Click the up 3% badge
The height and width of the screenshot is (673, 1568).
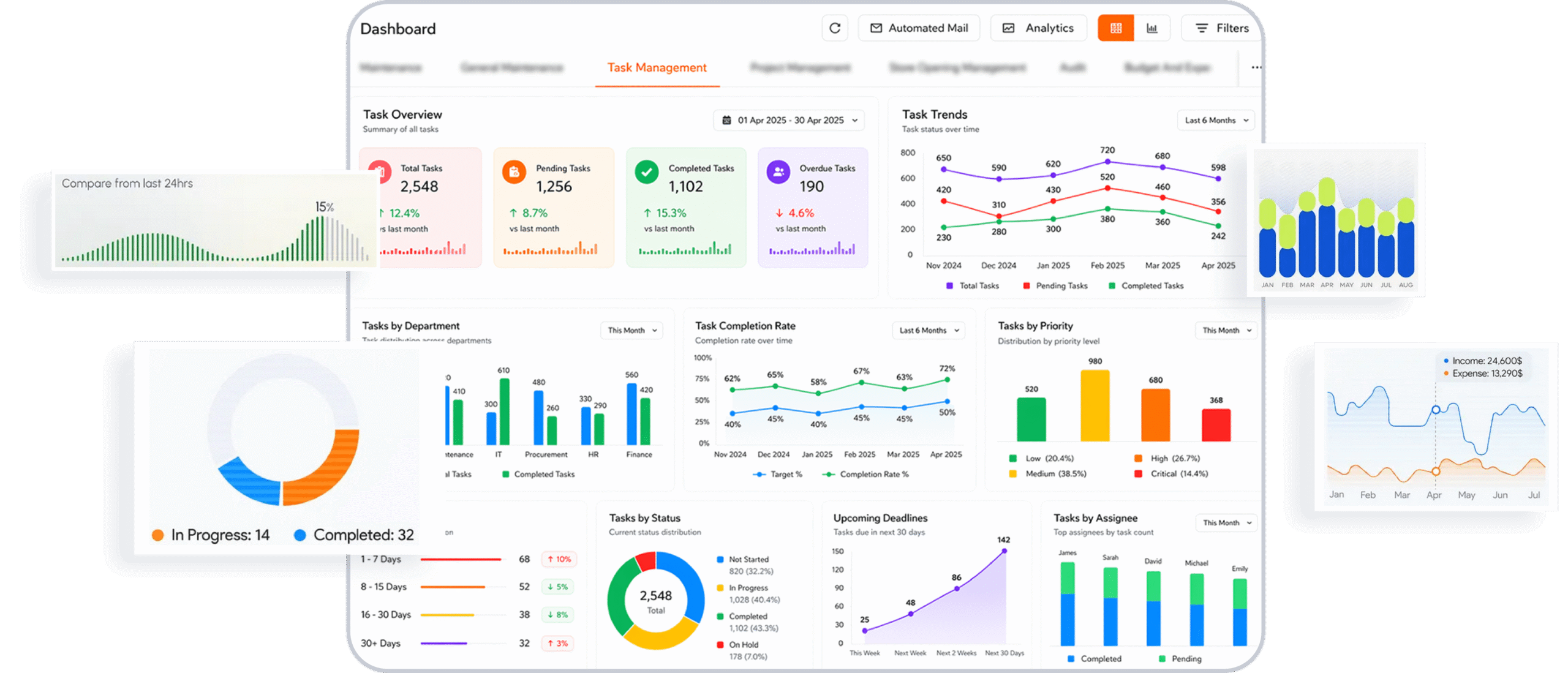[x=558, y=643]
